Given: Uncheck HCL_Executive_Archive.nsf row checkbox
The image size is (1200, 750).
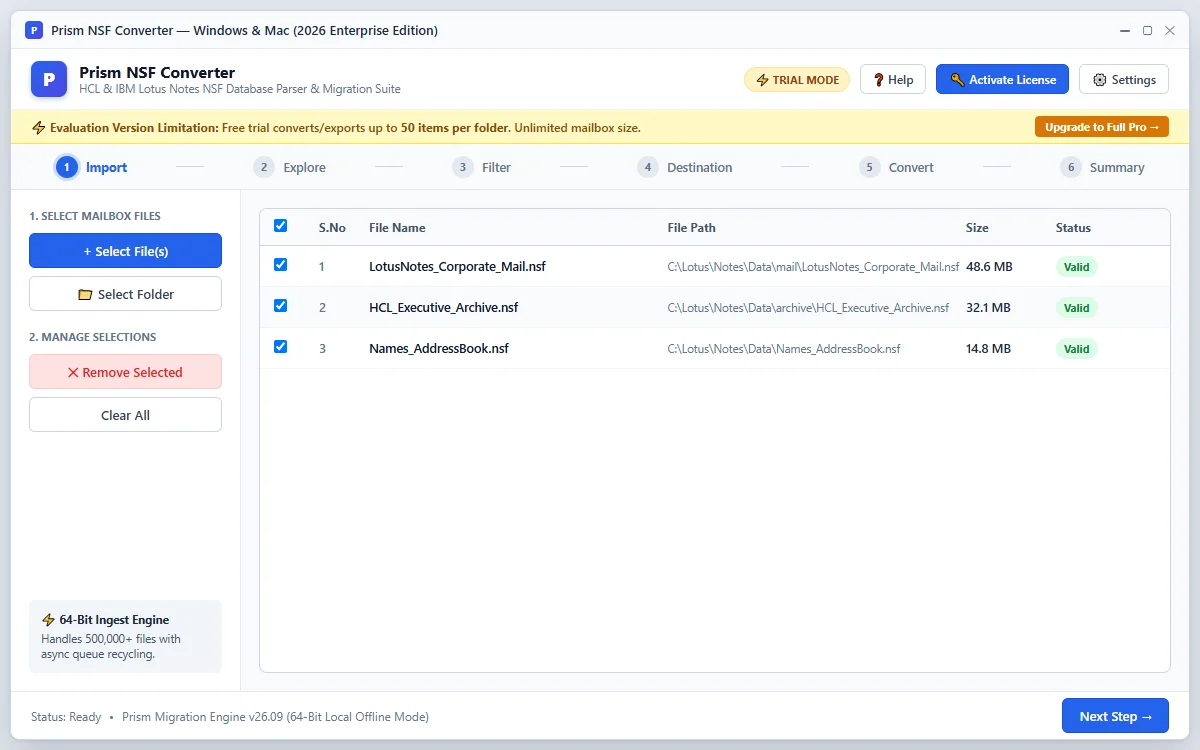Looking at the screenshot, I should coord(280,306).
